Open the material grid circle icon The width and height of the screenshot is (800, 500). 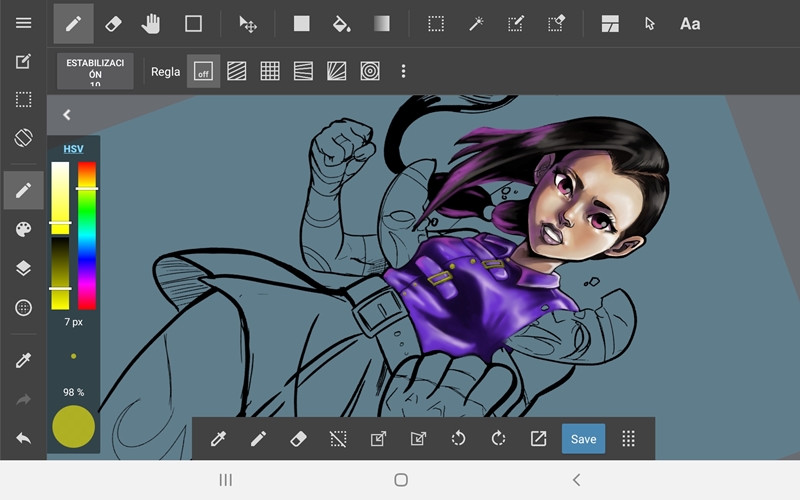coord(23,308)
